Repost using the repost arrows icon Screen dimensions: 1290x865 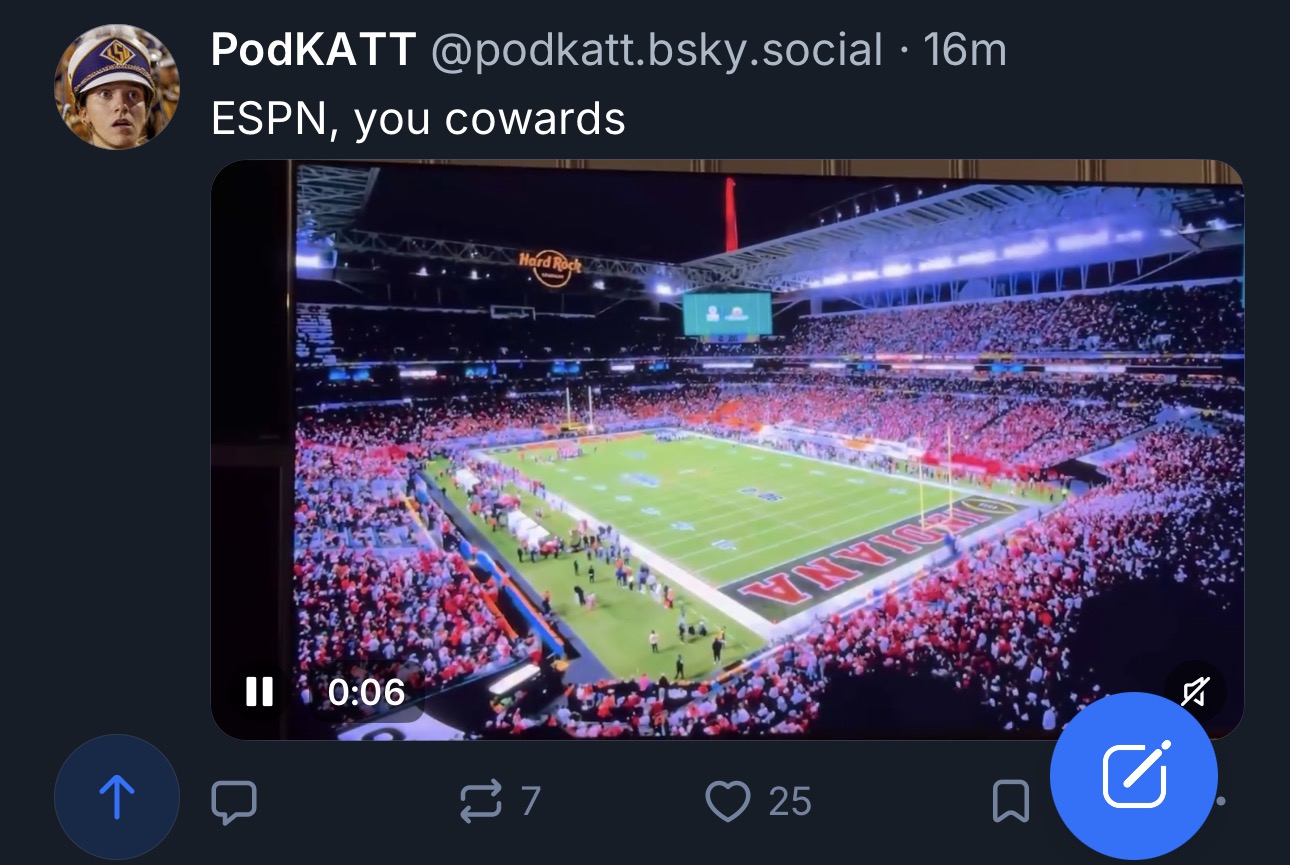pos(480,801)
